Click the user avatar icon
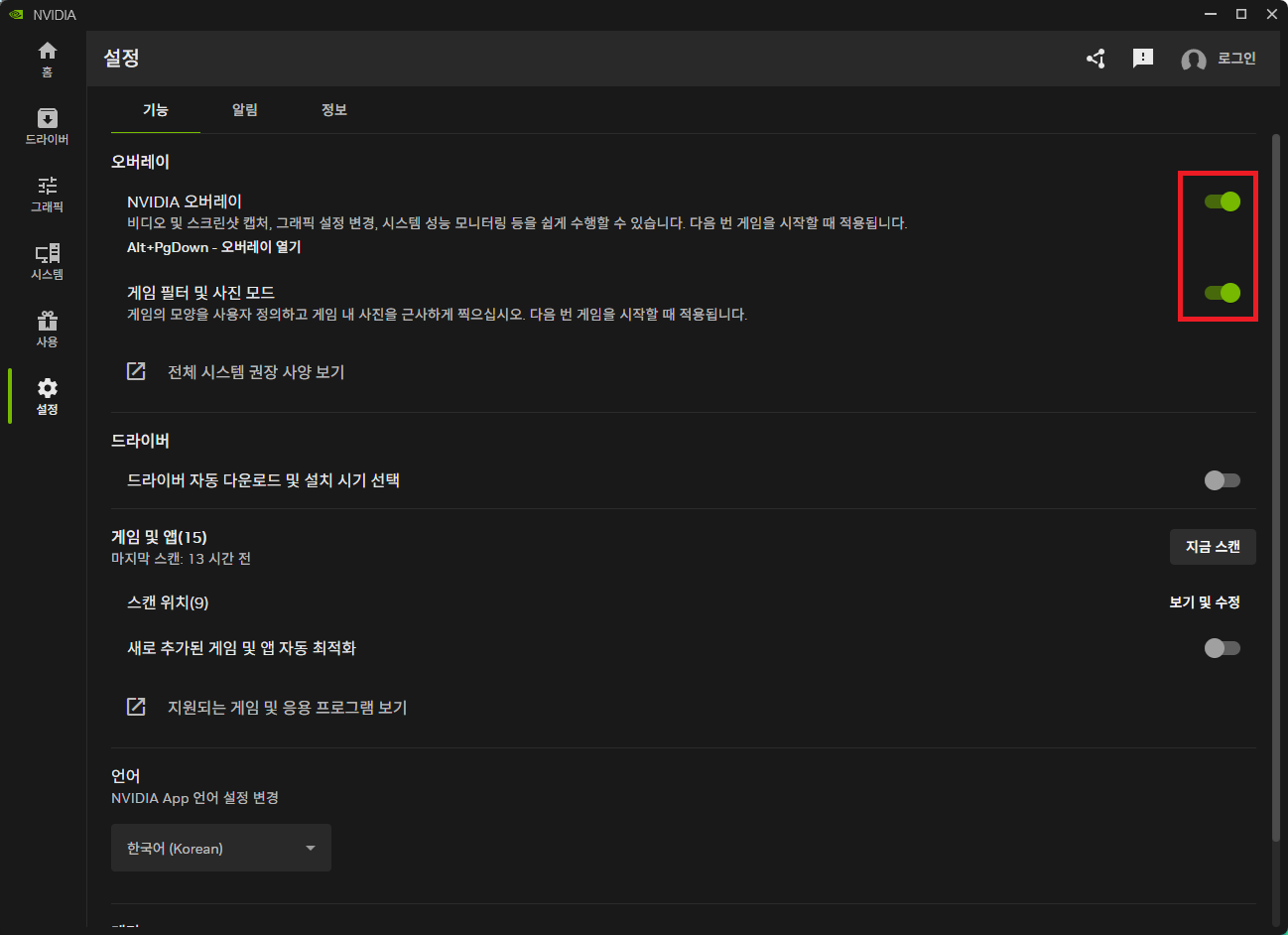This screenshot has width=1288, height=935. [1193, 60]
